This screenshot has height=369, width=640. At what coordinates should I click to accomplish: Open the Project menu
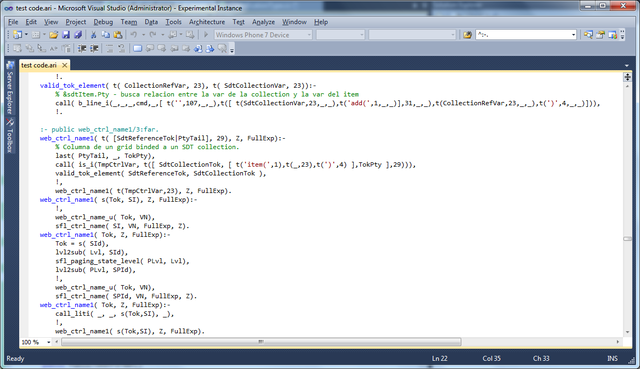pyautogui.click(x=76, y=22)
